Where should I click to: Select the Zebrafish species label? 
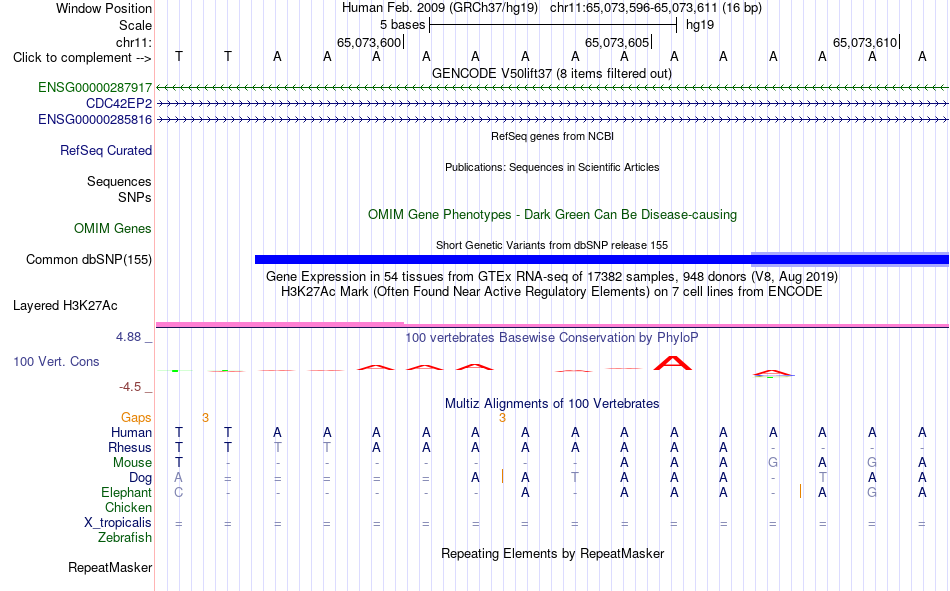[x=125, y=538]
